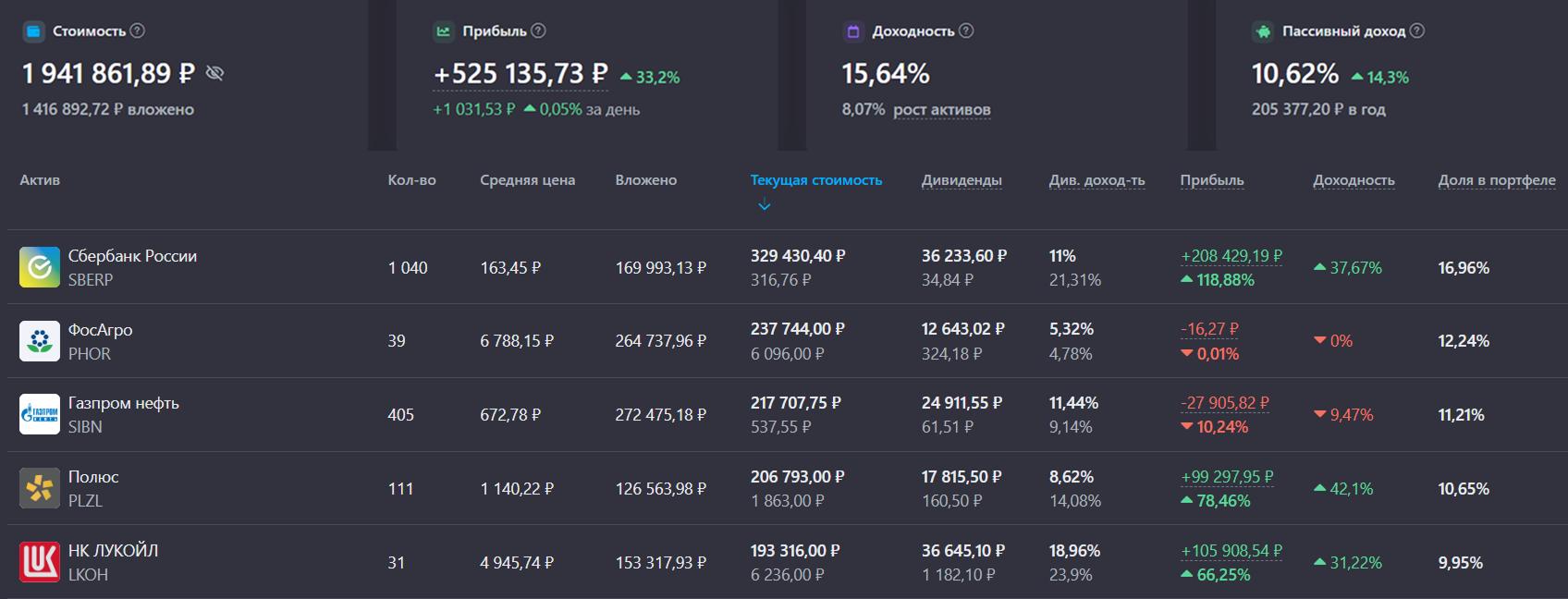
Task: Click the Газпром нефть logo
Action: tap(40, 414)
